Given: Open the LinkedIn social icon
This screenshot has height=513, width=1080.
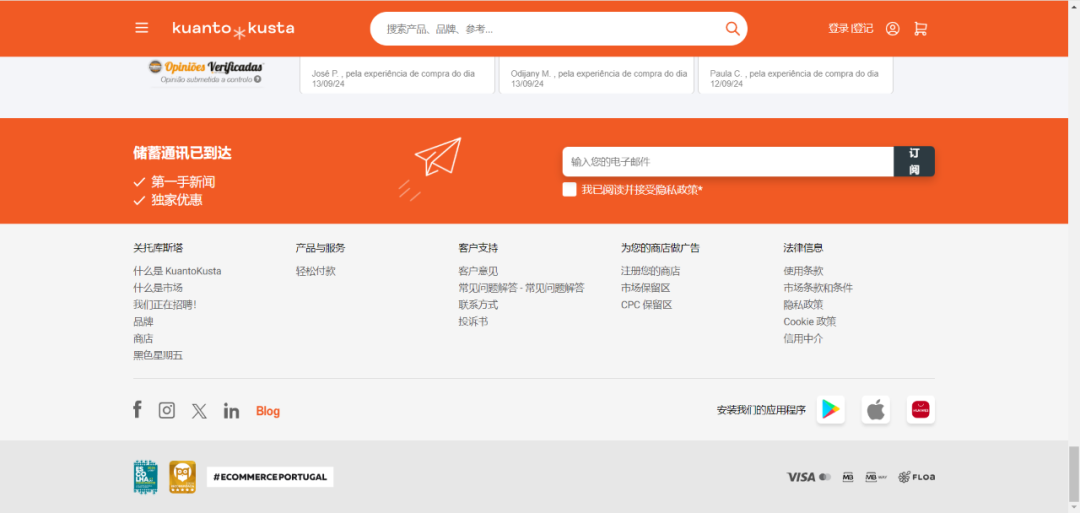Looking at the screenshot, I should click(x=231, y=411).
